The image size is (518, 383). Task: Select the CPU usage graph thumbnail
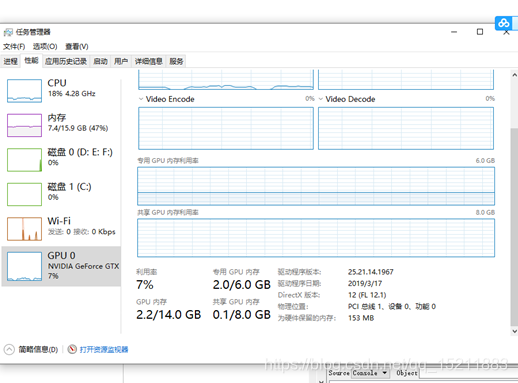coord(24,91)
